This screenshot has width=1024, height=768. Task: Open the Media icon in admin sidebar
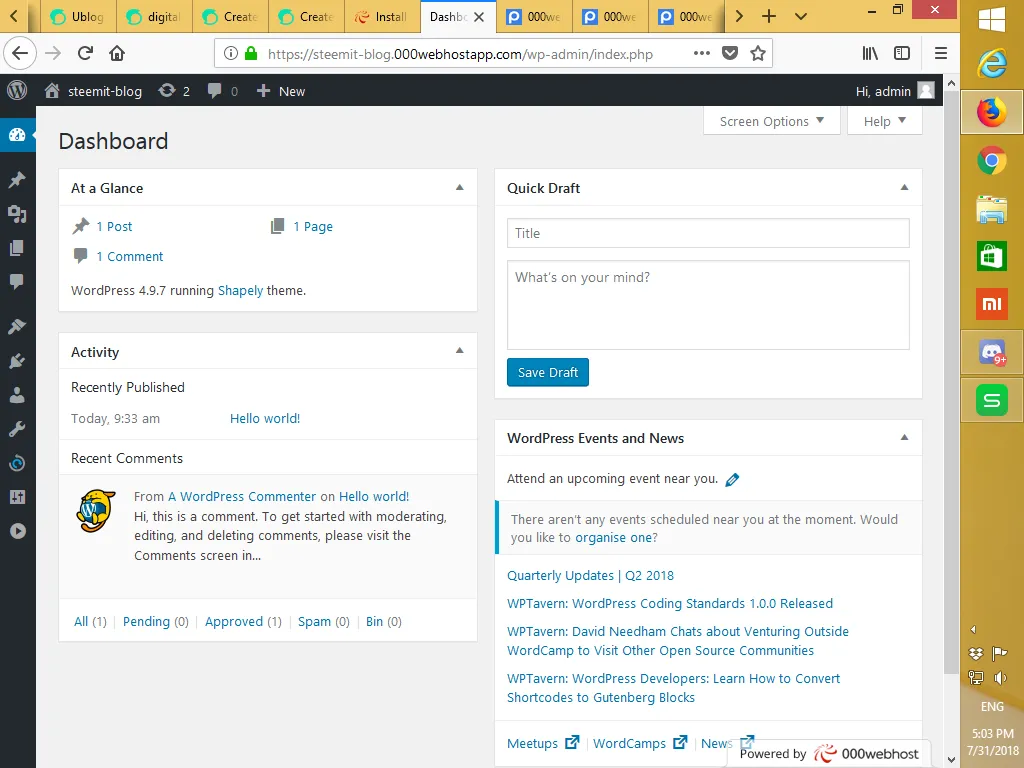click(x=17, y=214)
